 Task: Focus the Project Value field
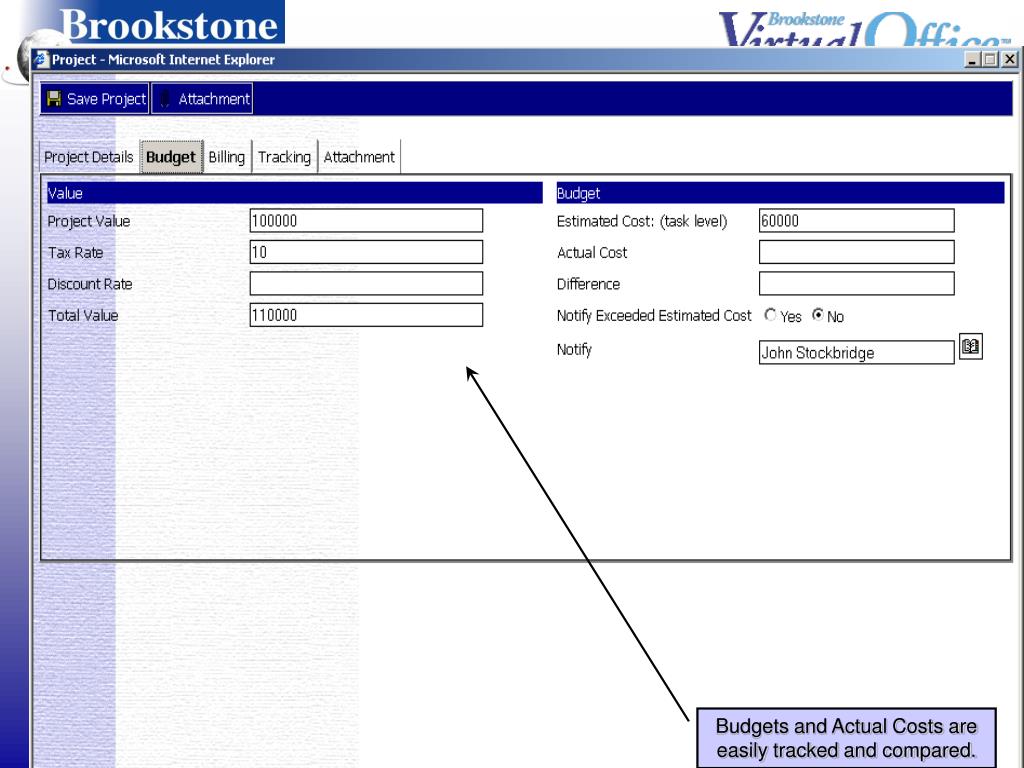[366, 221]
